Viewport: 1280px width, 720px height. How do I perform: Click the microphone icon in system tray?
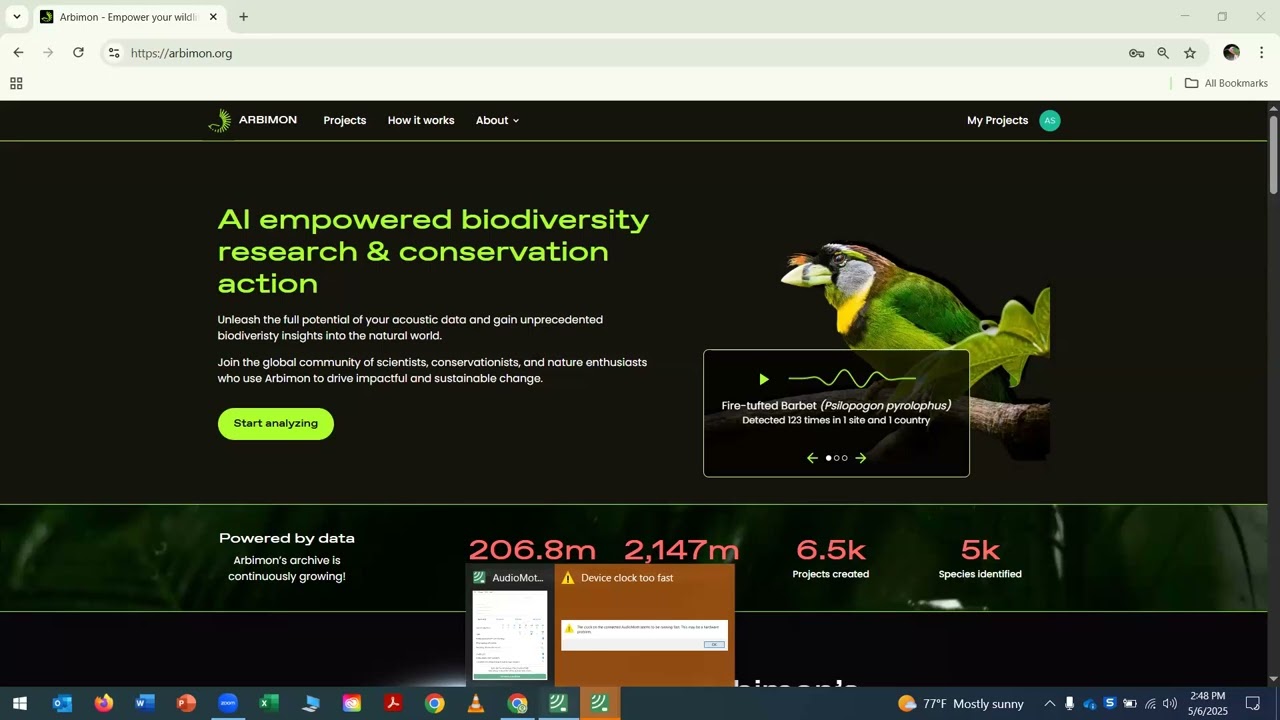[x=1069, y=704]
